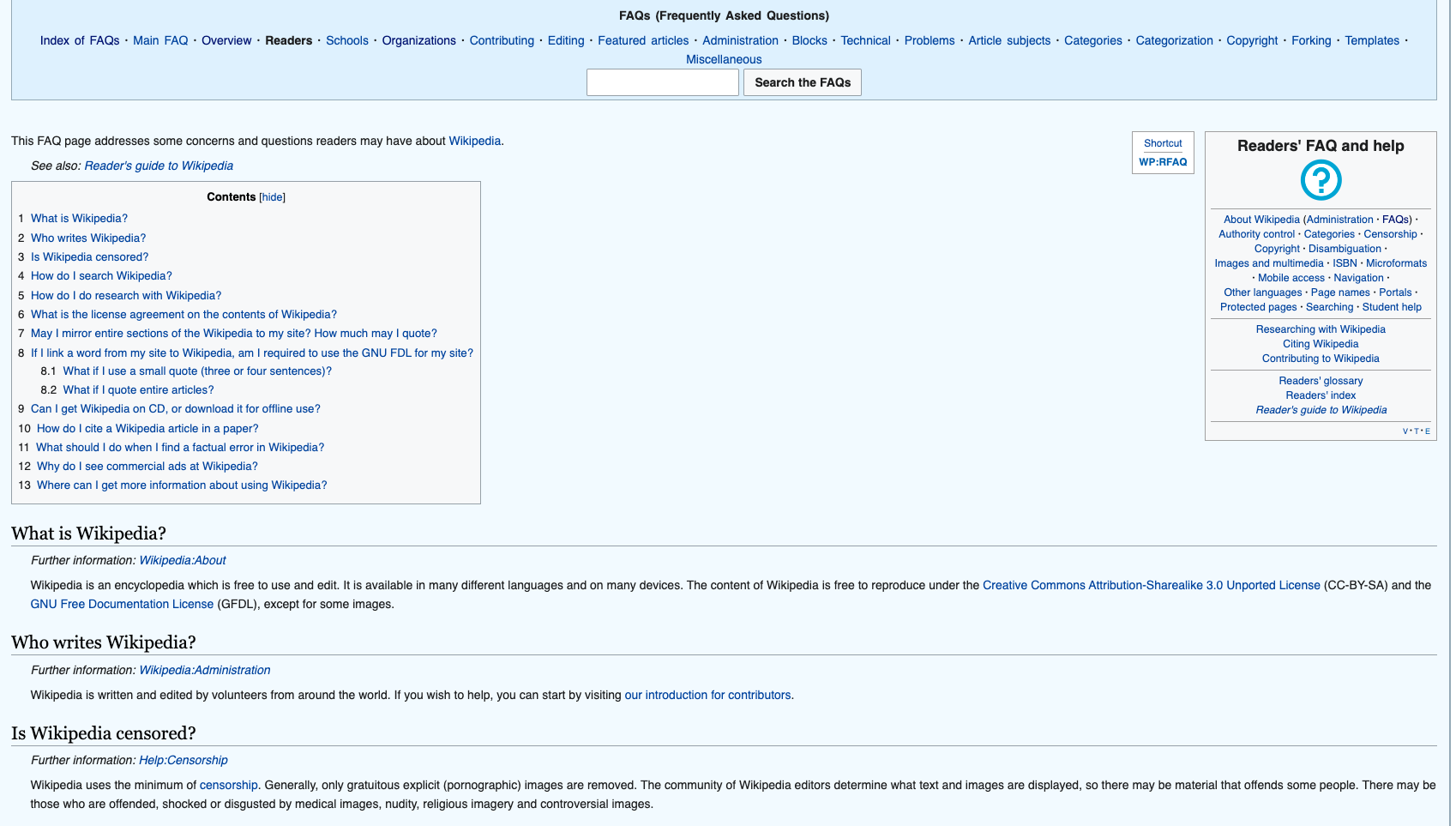1456x826 pixels.
Task: Open Microformats sidebar link
Action: [1396, 263]
